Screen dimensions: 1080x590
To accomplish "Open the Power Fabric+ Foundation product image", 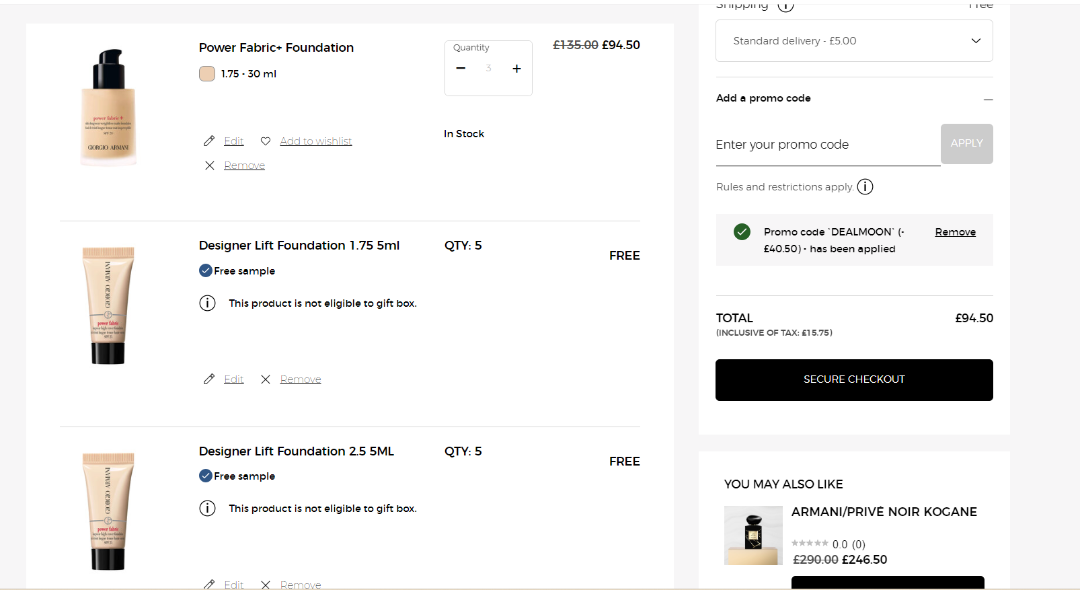I will pyautogui.click(x=108, y=106).
